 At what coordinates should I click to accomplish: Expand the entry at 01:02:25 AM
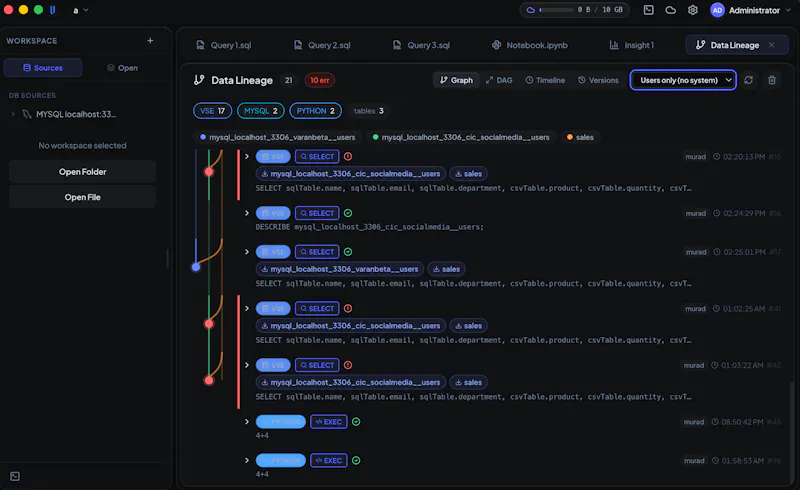point(247,308)
